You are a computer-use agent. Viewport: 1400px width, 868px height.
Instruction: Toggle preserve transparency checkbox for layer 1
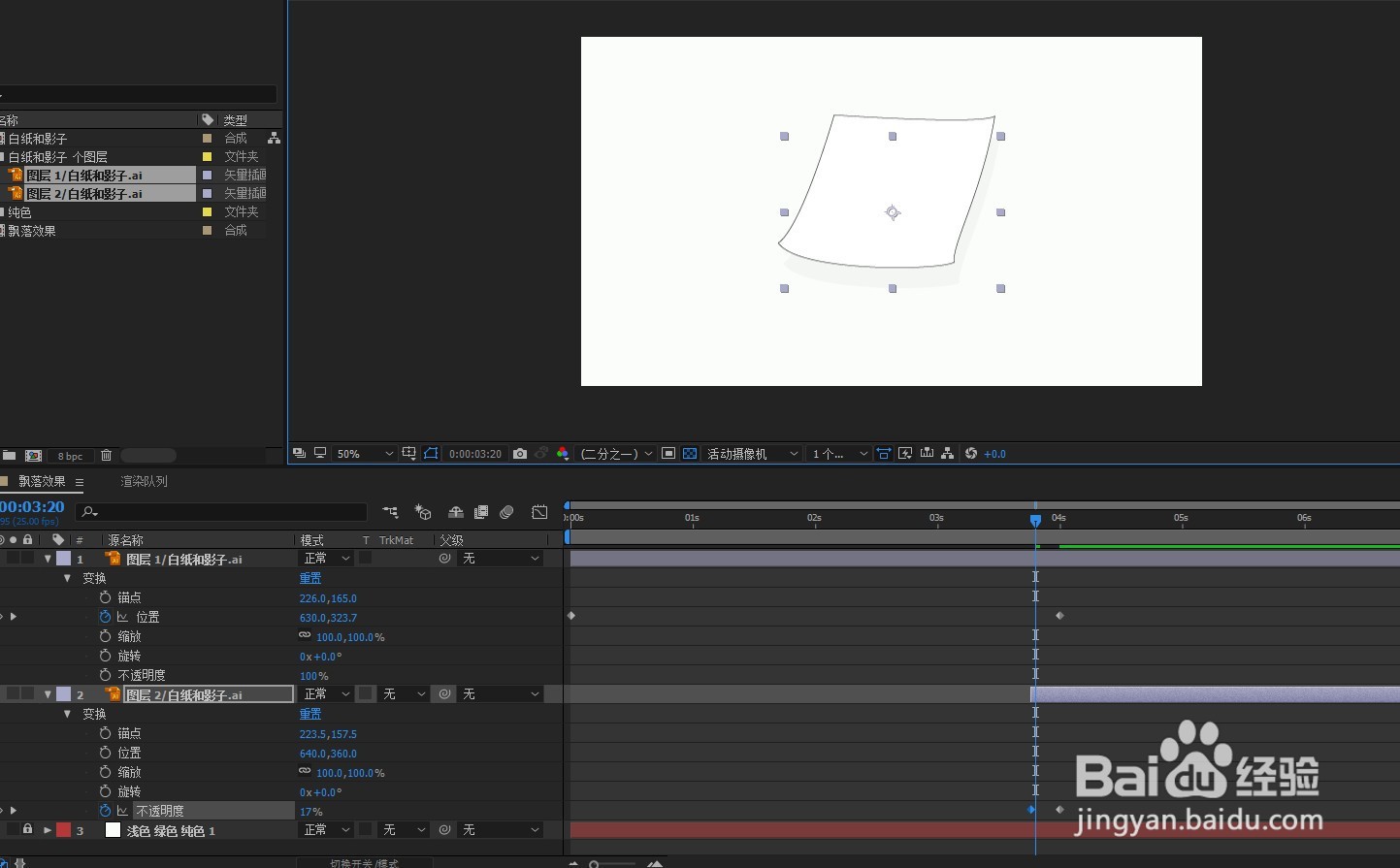tap(366, 559)
